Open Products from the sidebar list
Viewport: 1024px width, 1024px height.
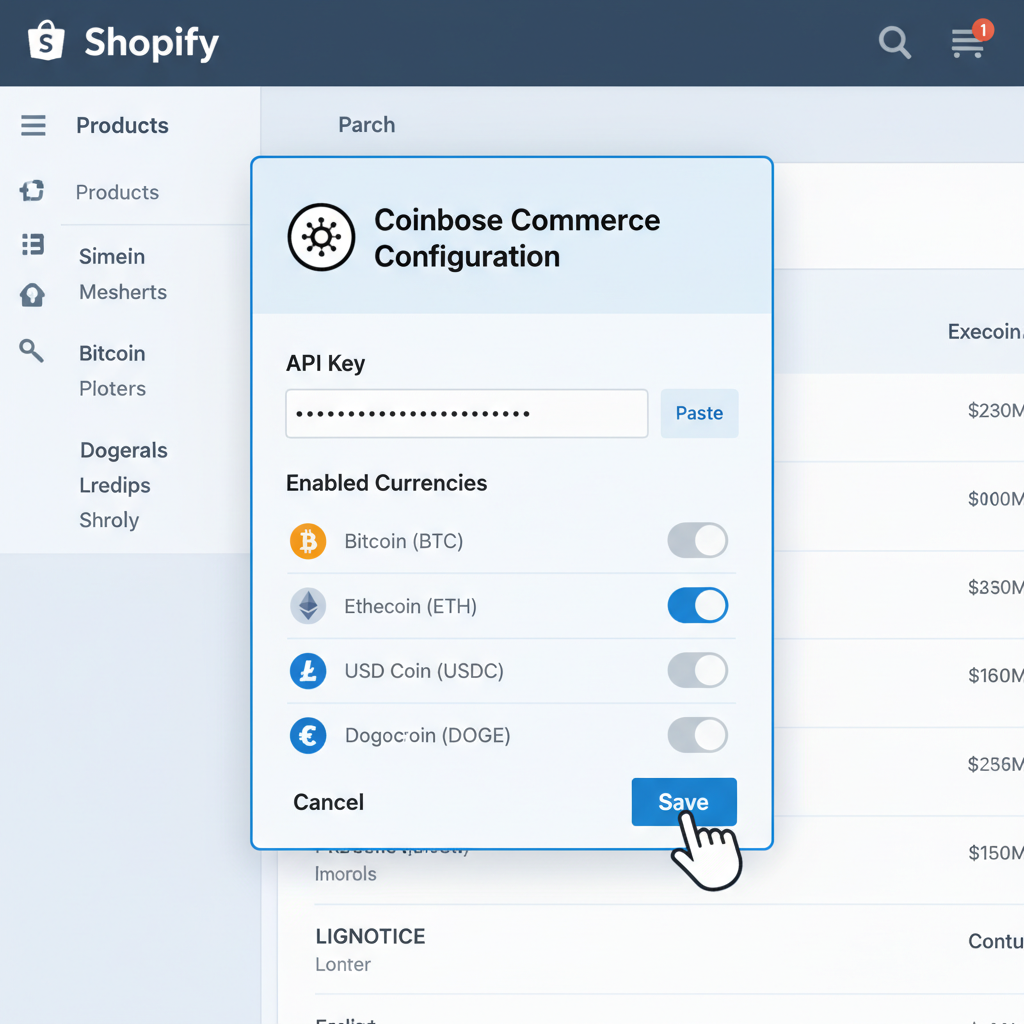pyautogui.click(x=118, y=192)
